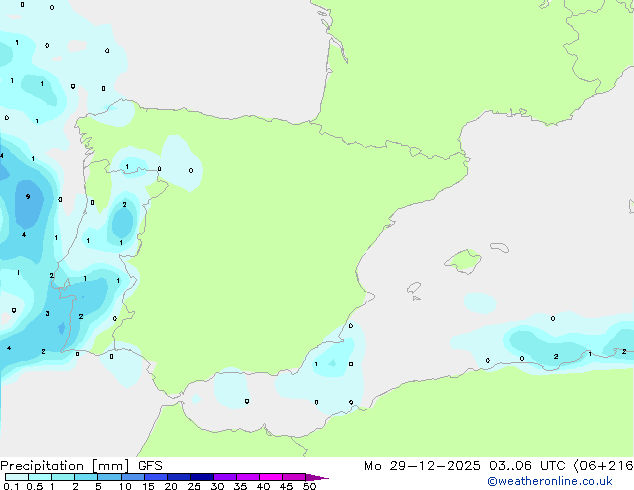The height and width of the screenshot is (490, 634).
Task: Click the 25–30 mm navy legend swatch
Action: 202,477
